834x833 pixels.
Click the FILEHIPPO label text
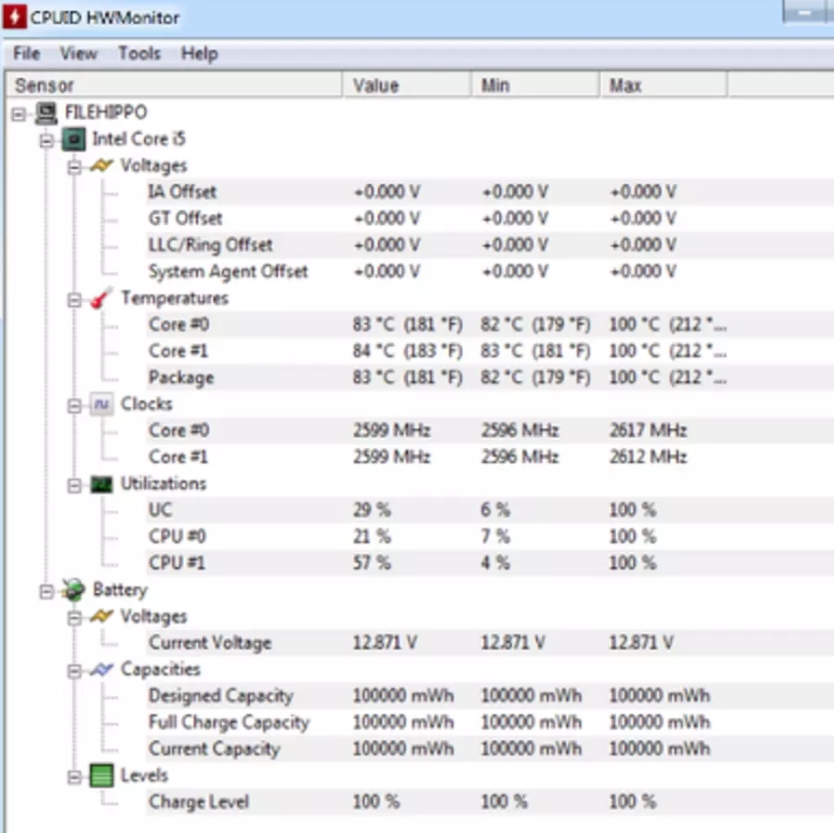coord(106,113)
